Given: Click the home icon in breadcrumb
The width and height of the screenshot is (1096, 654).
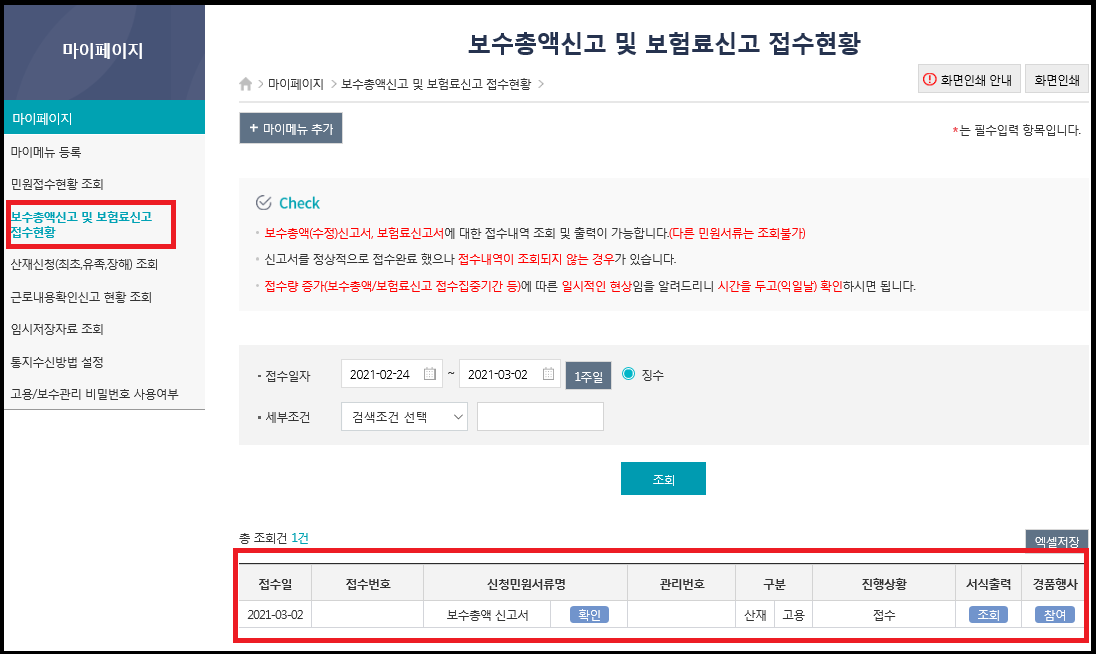Looking at the screenshot, I should pyautogui.click(x=245, y=84).
